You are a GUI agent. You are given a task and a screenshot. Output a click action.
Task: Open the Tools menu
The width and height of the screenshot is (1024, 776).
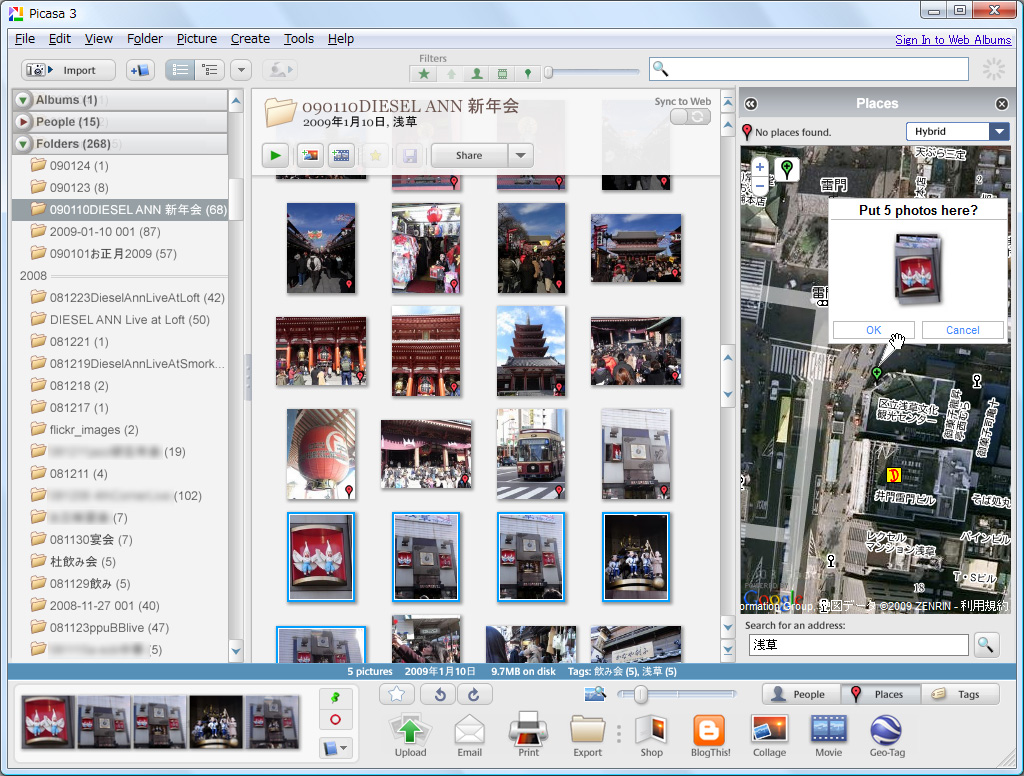pyautogui.click(x=299, y=39)
